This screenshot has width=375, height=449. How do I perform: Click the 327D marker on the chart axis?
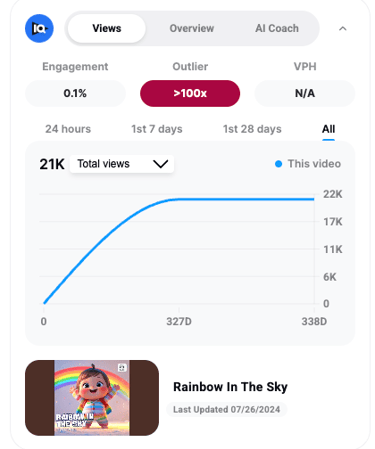[x=179, y=321]
